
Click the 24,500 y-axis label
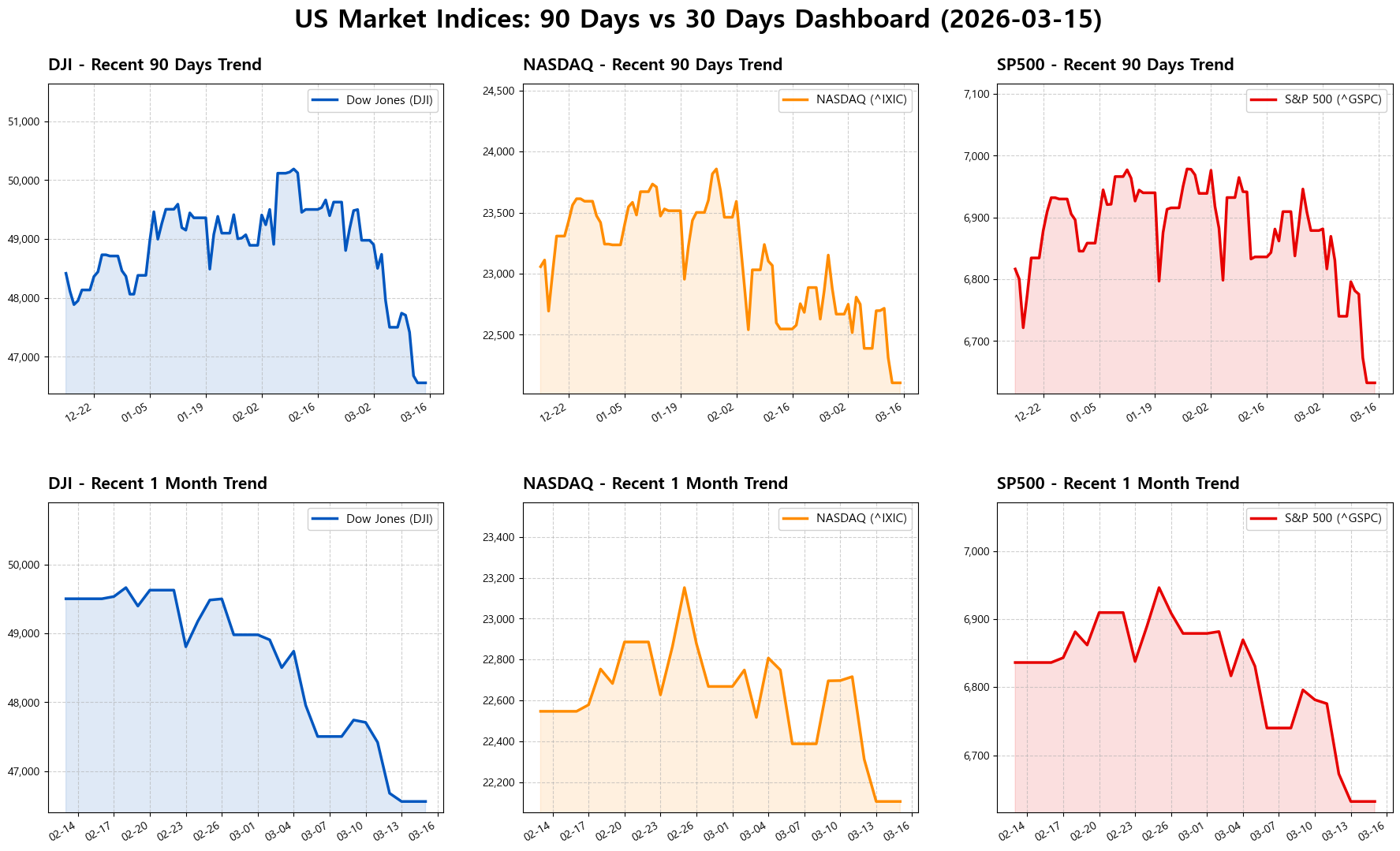tap(498, 91)
